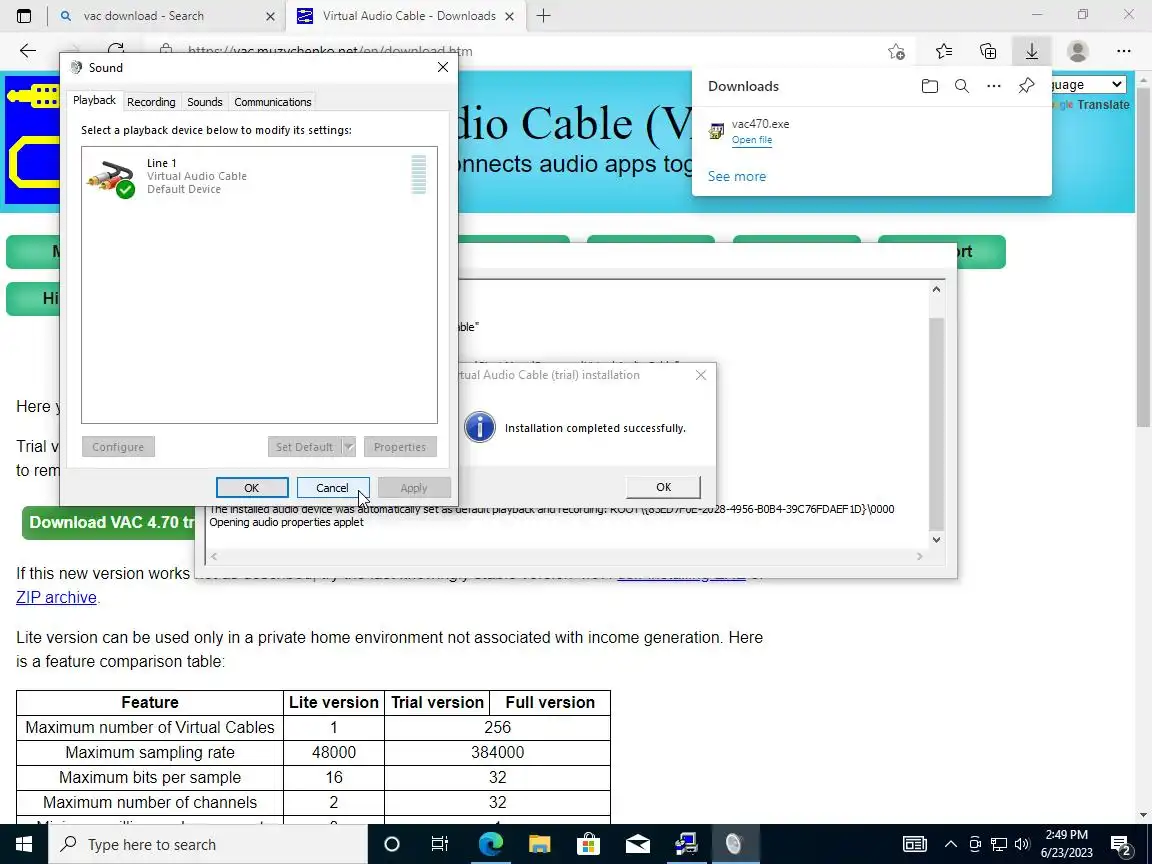Close the vac download Search tab

click(270, 16)
